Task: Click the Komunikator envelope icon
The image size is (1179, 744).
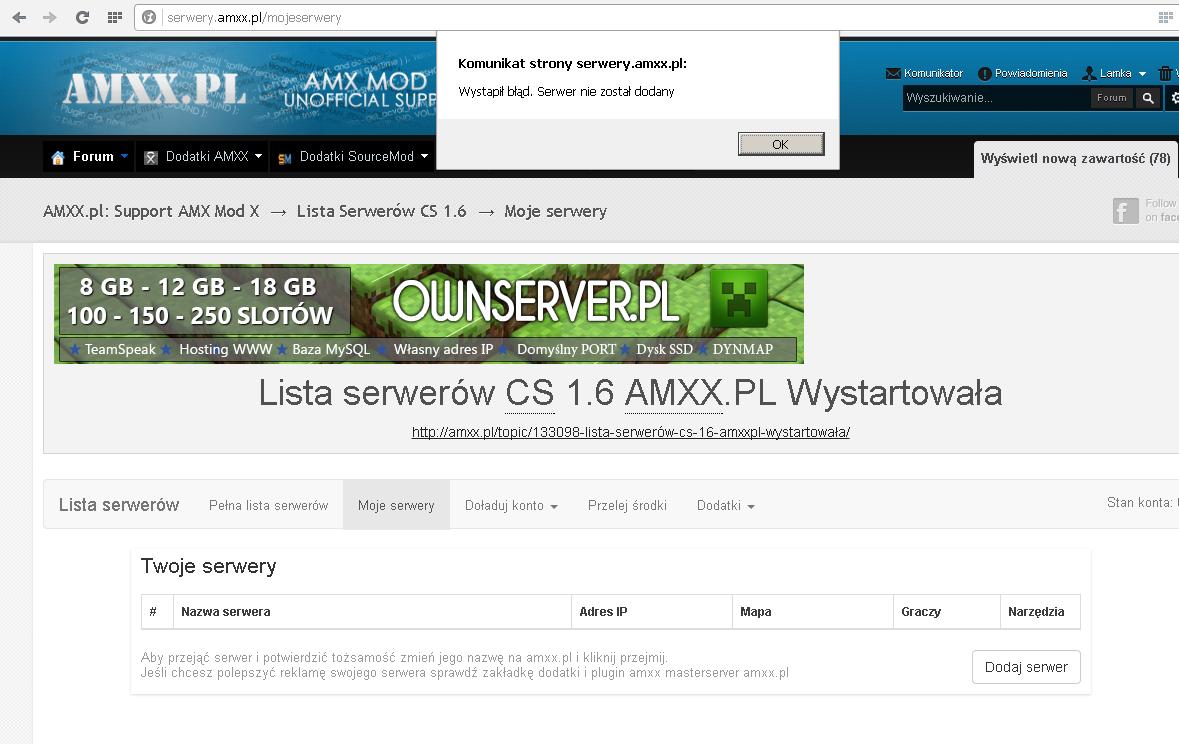Action: [893, 74]
